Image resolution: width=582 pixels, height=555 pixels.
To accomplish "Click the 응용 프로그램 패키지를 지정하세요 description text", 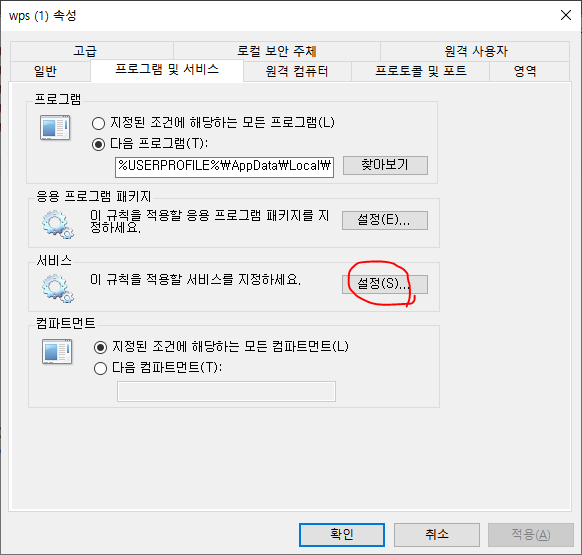I will point(209,221).
